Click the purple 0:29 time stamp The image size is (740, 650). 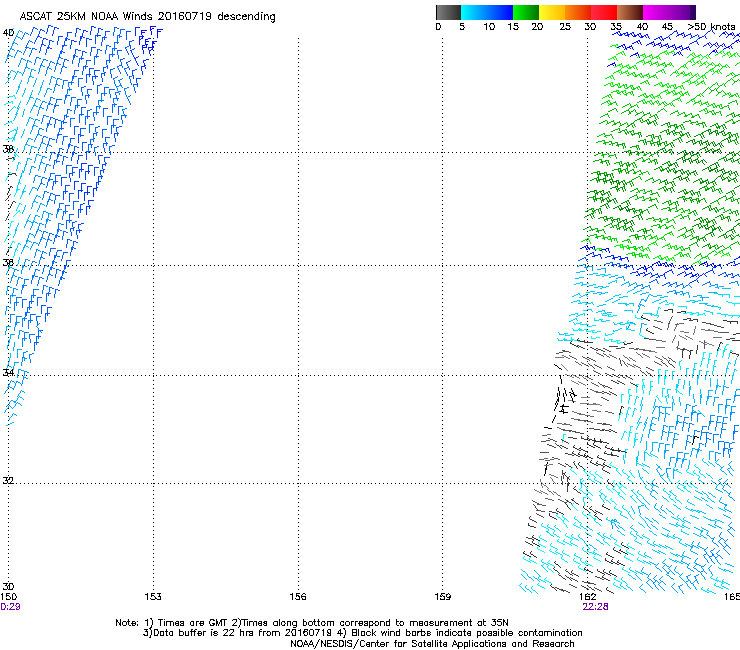(x=10, y=607)
